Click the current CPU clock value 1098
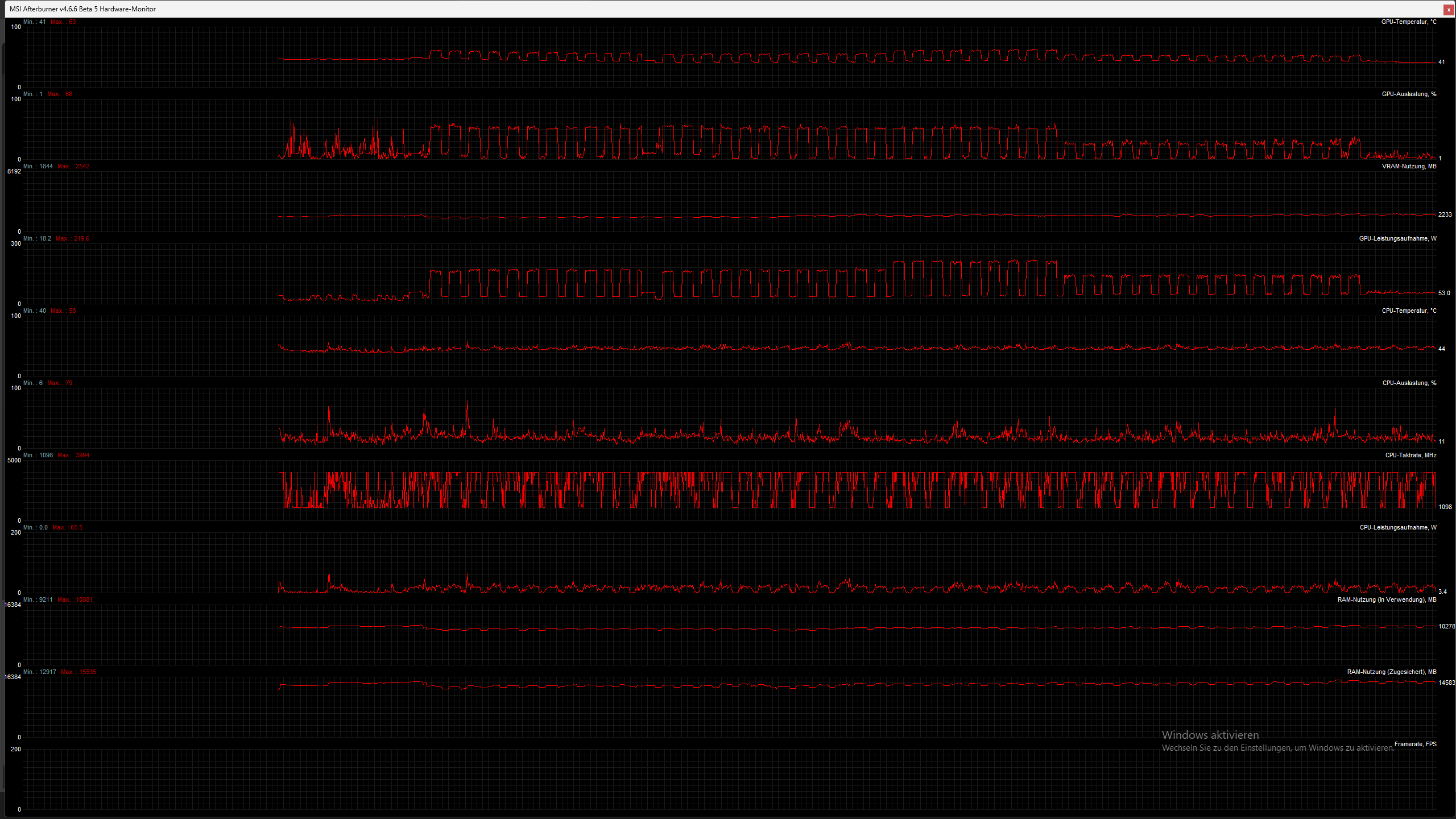The width and height of the screenshot is (1456, 819). click(x=1445, y=507)
